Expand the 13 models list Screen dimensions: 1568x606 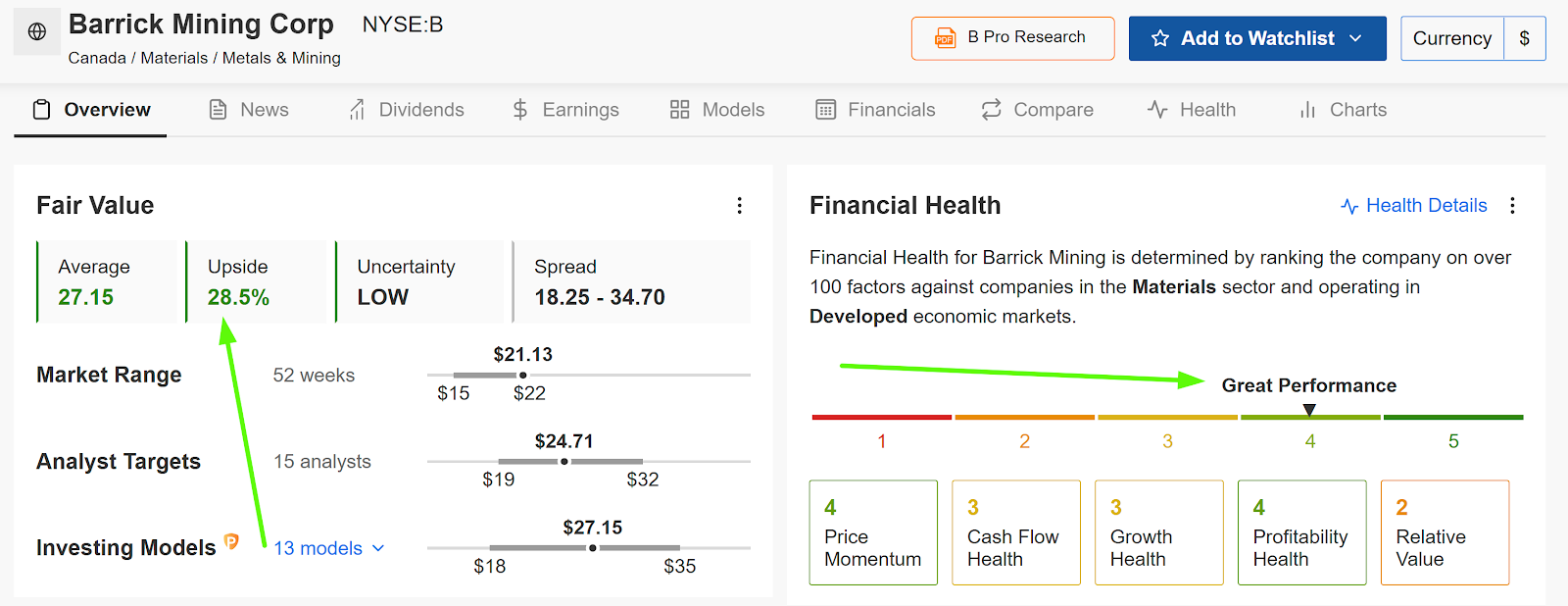pos(329,548)
